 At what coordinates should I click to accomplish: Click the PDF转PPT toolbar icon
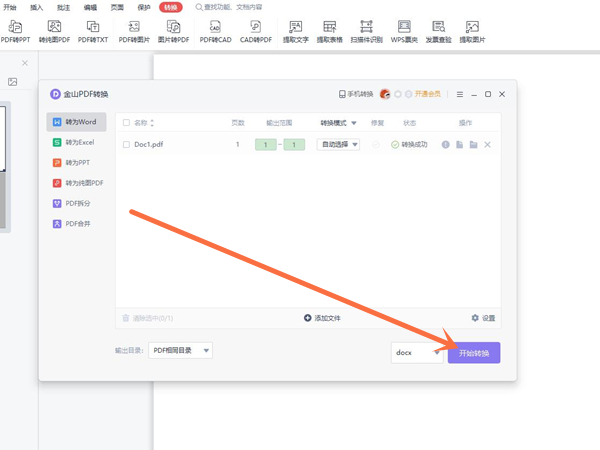(x=15, y=32)
